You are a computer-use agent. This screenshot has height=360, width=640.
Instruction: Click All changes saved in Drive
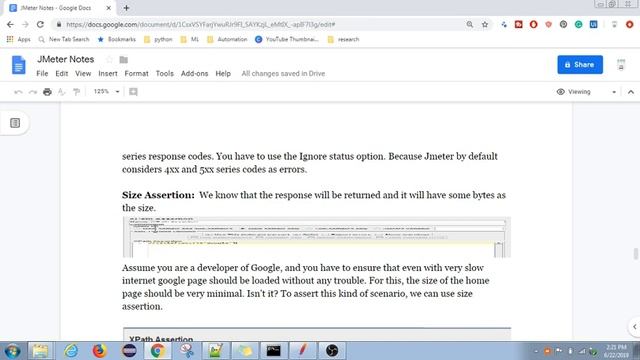283,73
